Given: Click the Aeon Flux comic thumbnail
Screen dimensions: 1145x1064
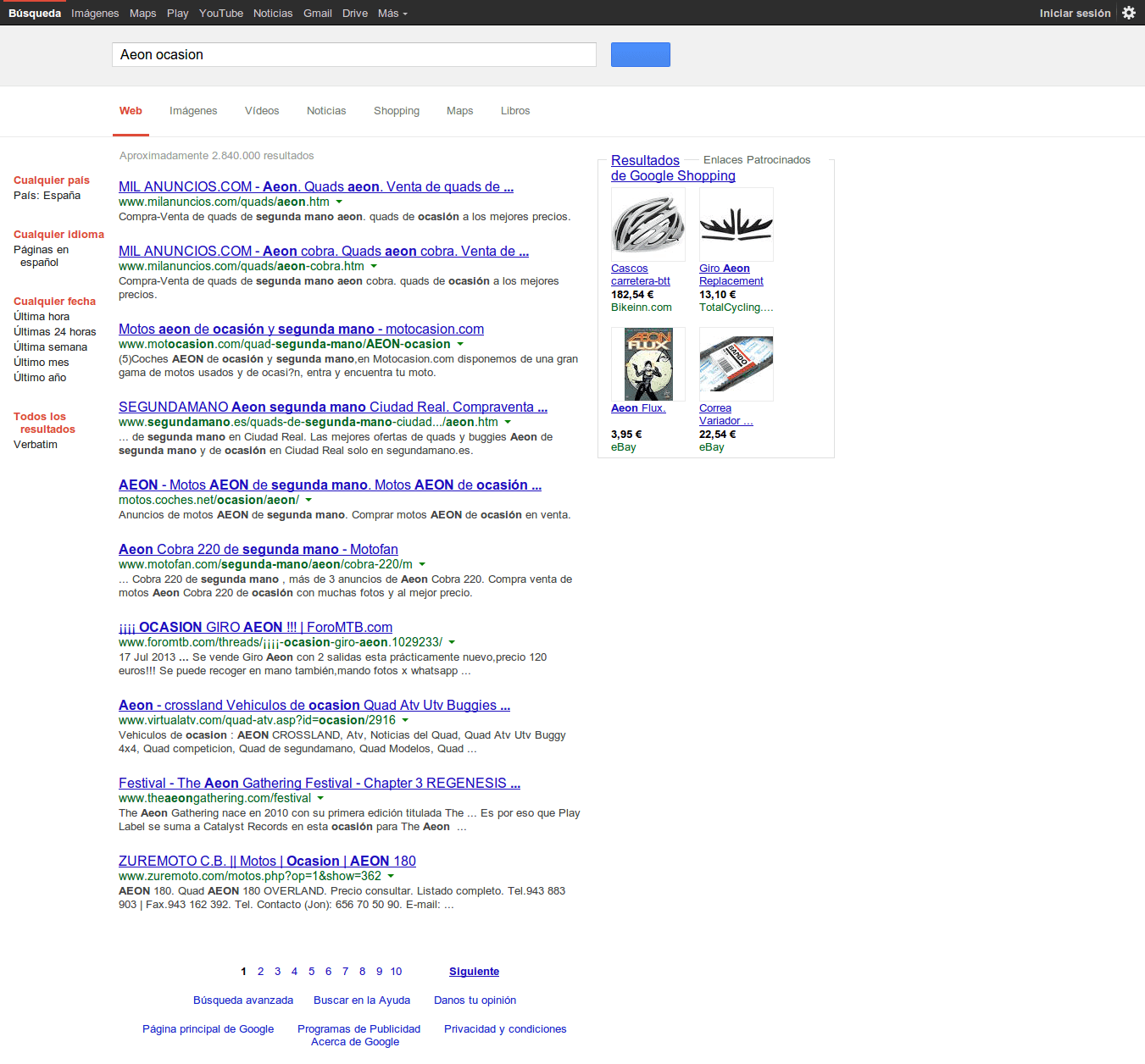Looking at the screenshot, I should coord(648,364).
